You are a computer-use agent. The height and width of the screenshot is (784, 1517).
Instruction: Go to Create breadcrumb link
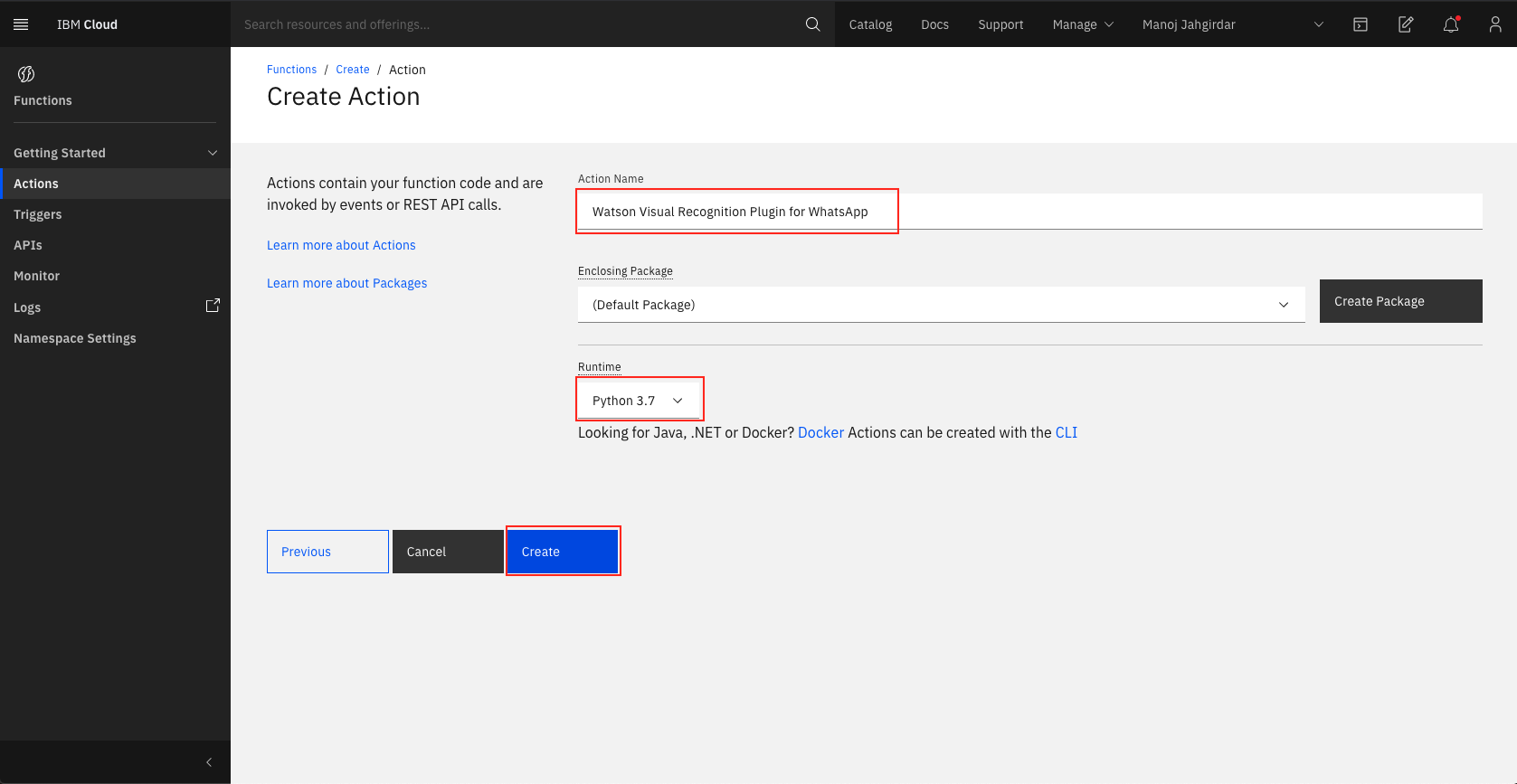353,70
